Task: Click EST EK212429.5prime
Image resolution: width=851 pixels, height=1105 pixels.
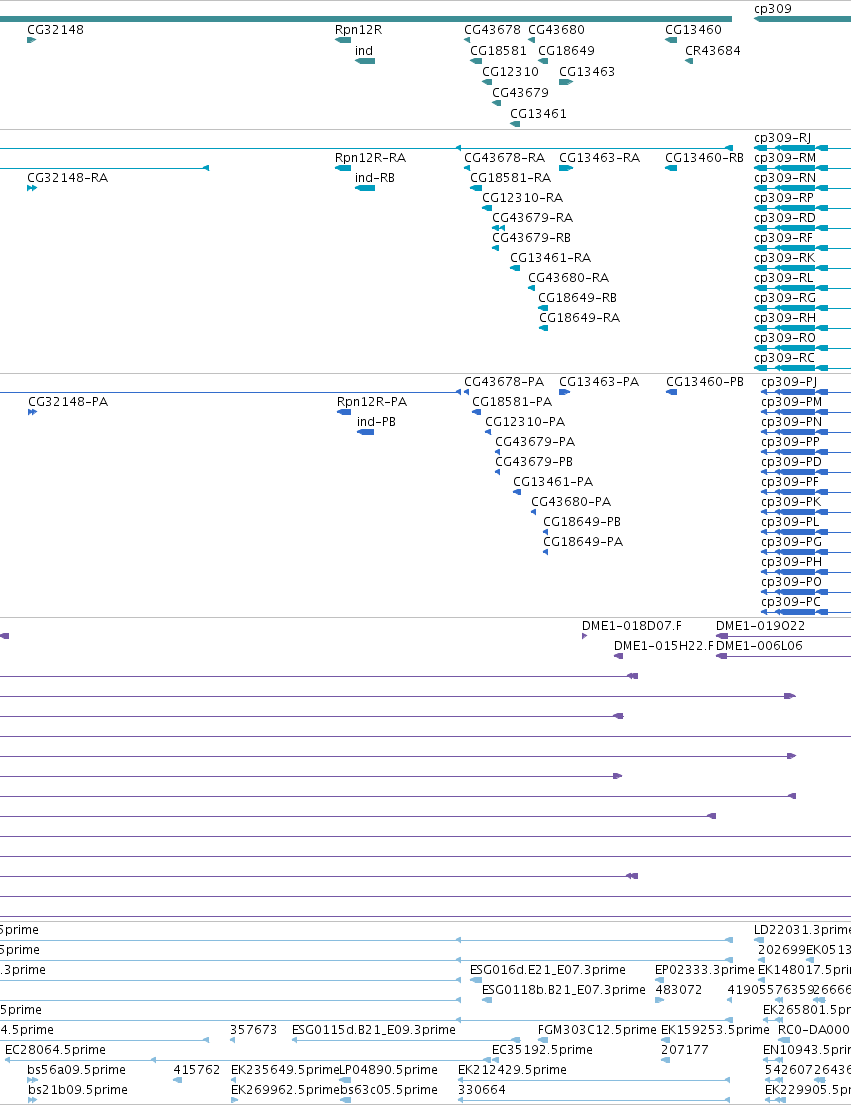Action: (x=512, y=1070)
